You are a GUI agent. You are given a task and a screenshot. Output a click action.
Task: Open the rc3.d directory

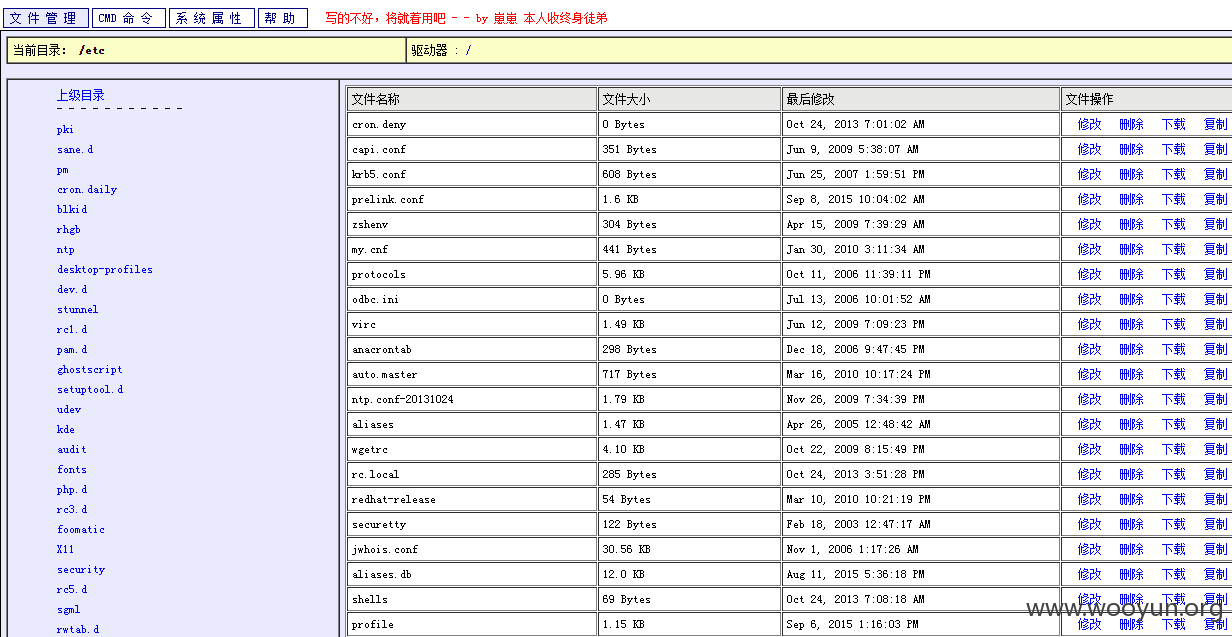point(72,510)
